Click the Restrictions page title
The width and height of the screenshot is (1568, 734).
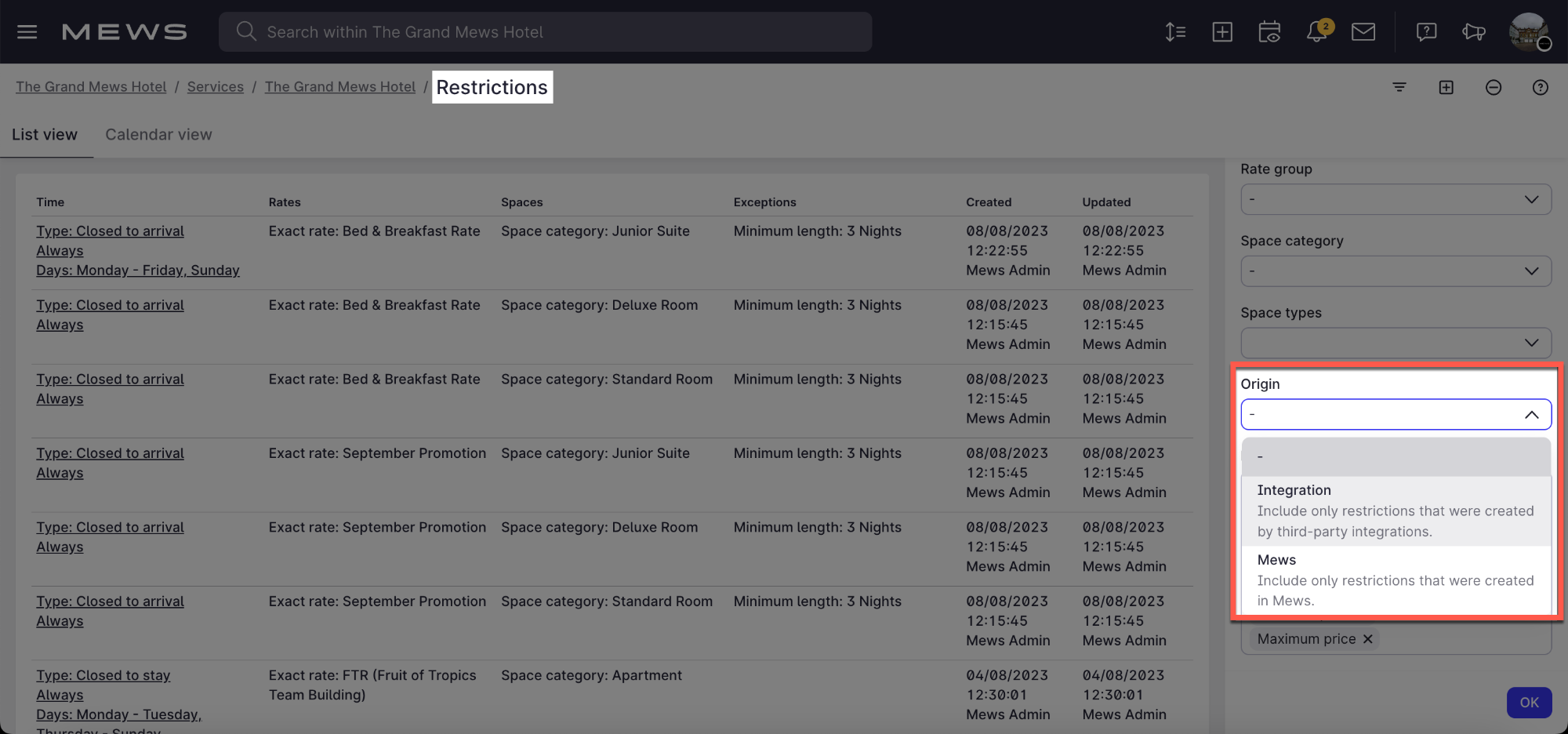(492, 87)
